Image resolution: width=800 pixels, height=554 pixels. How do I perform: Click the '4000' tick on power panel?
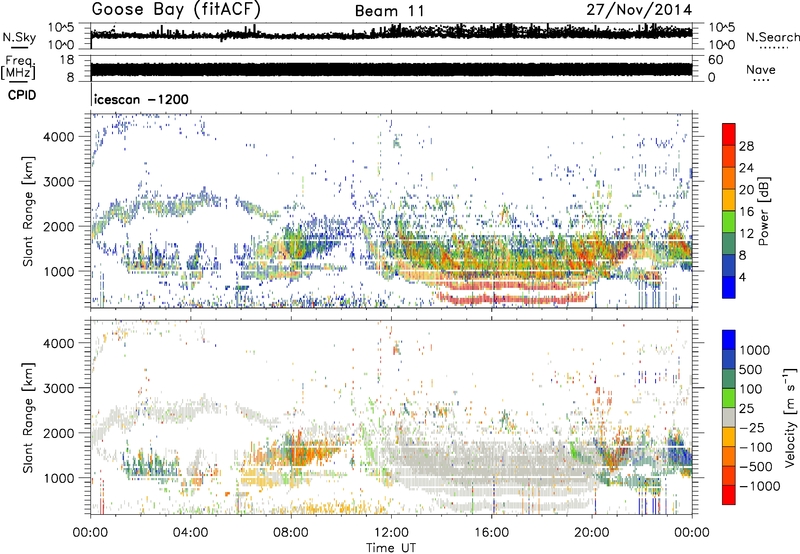(x=59, y=137)
